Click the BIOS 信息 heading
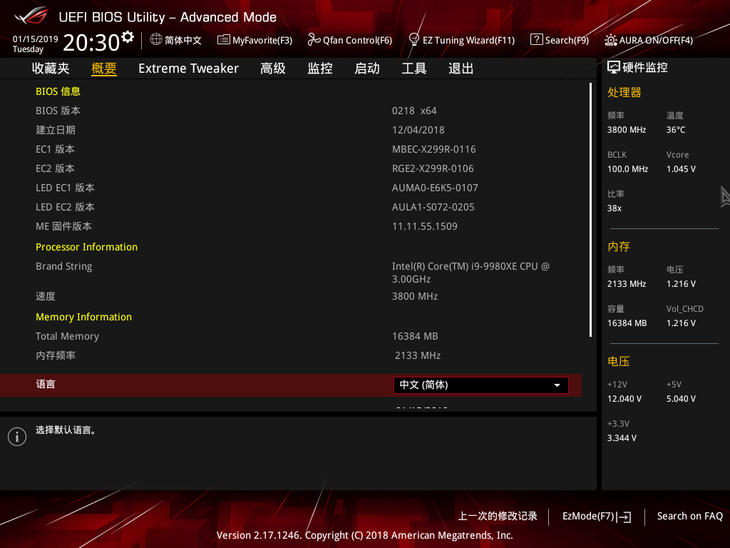Screen dimensions: 730x548 pyautogui.click(x=58, y=91)
